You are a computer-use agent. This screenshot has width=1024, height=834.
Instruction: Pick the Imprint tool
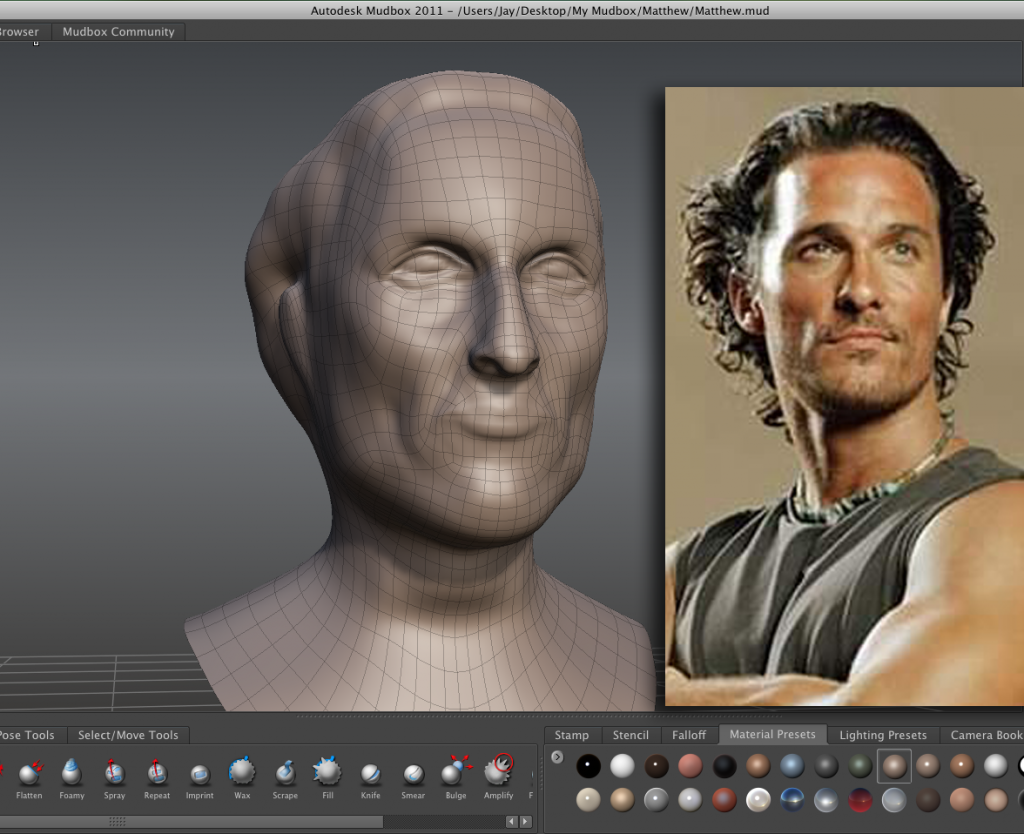[200, 773]
